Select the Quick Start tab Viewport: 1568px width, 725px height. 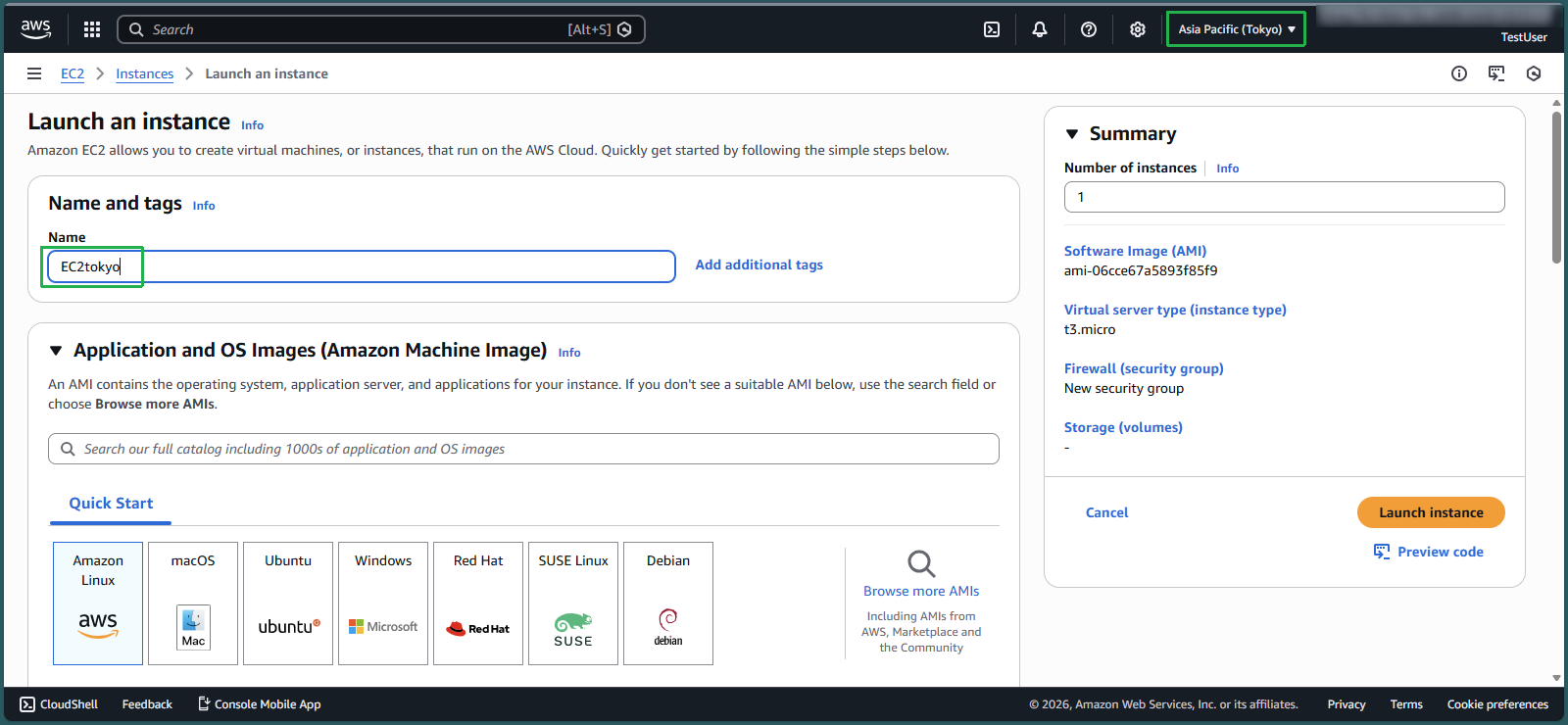tap(111, 504)
